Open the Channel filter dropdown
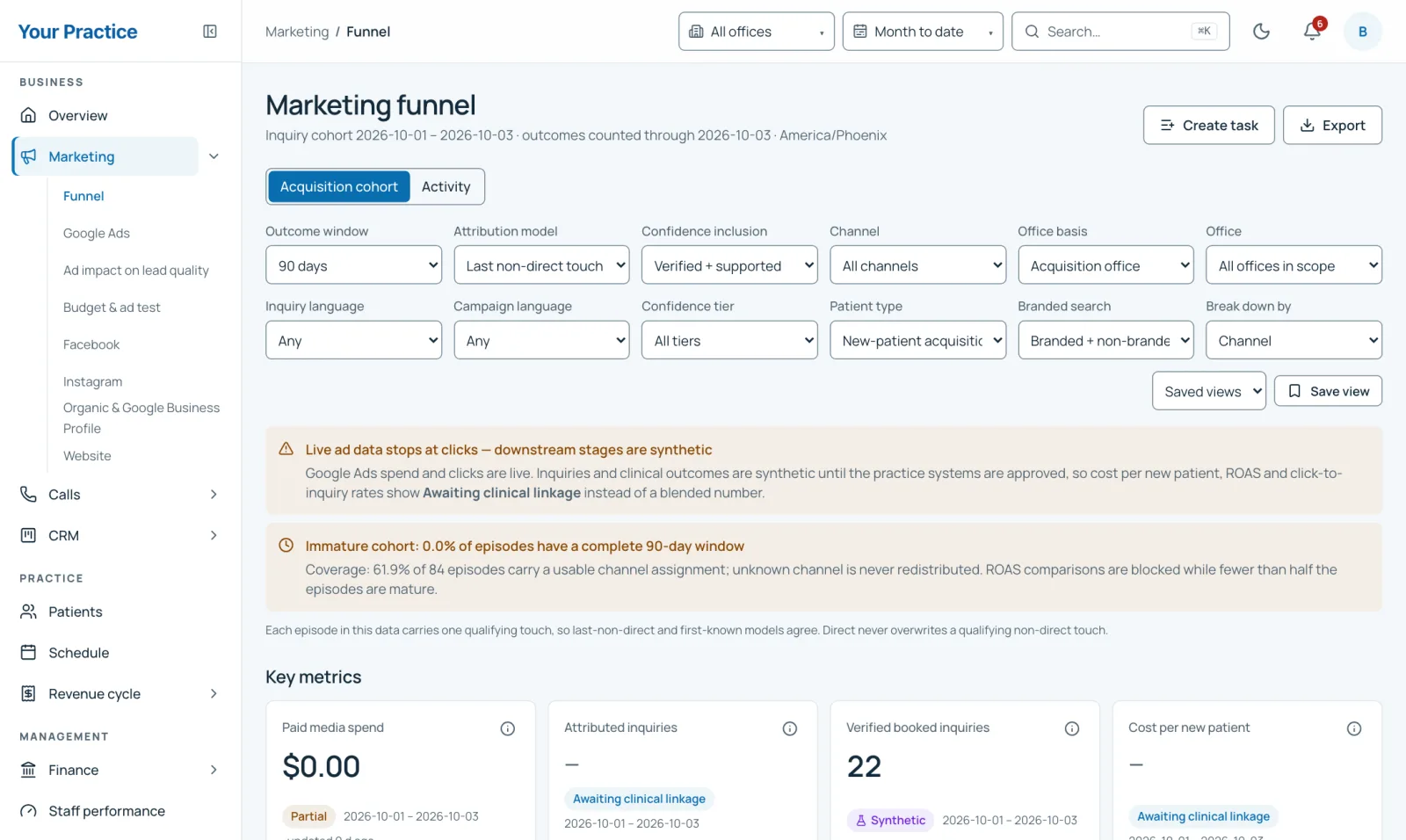The image size is (1406, 840). [917, 265]
